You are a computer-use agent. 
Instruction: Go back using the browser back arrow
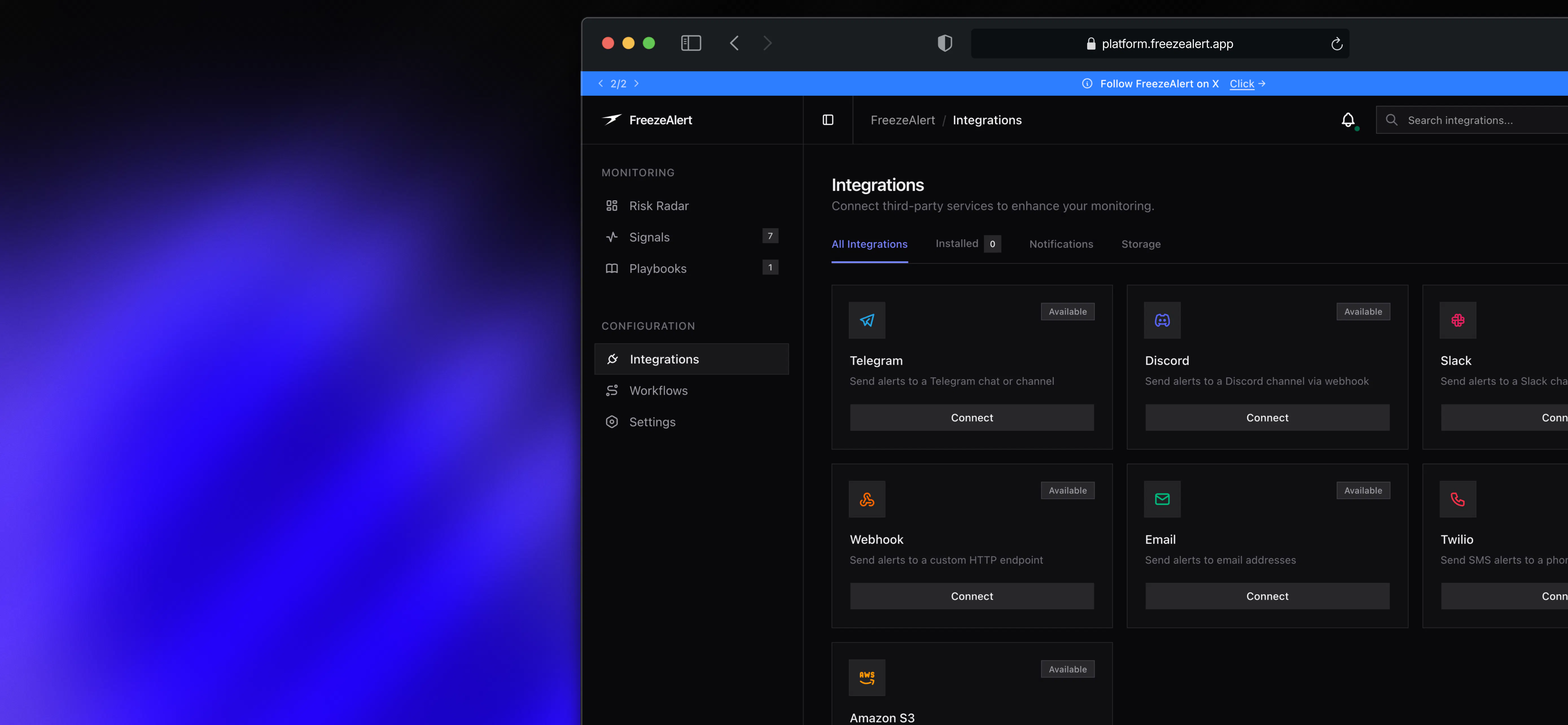(734, 43)
